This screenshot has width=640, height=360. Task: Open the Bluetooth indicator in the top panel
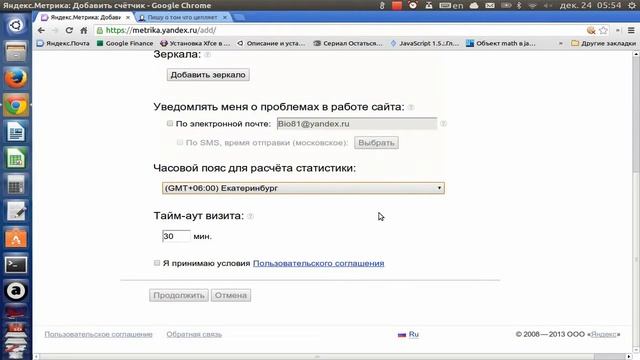[519, 5]
